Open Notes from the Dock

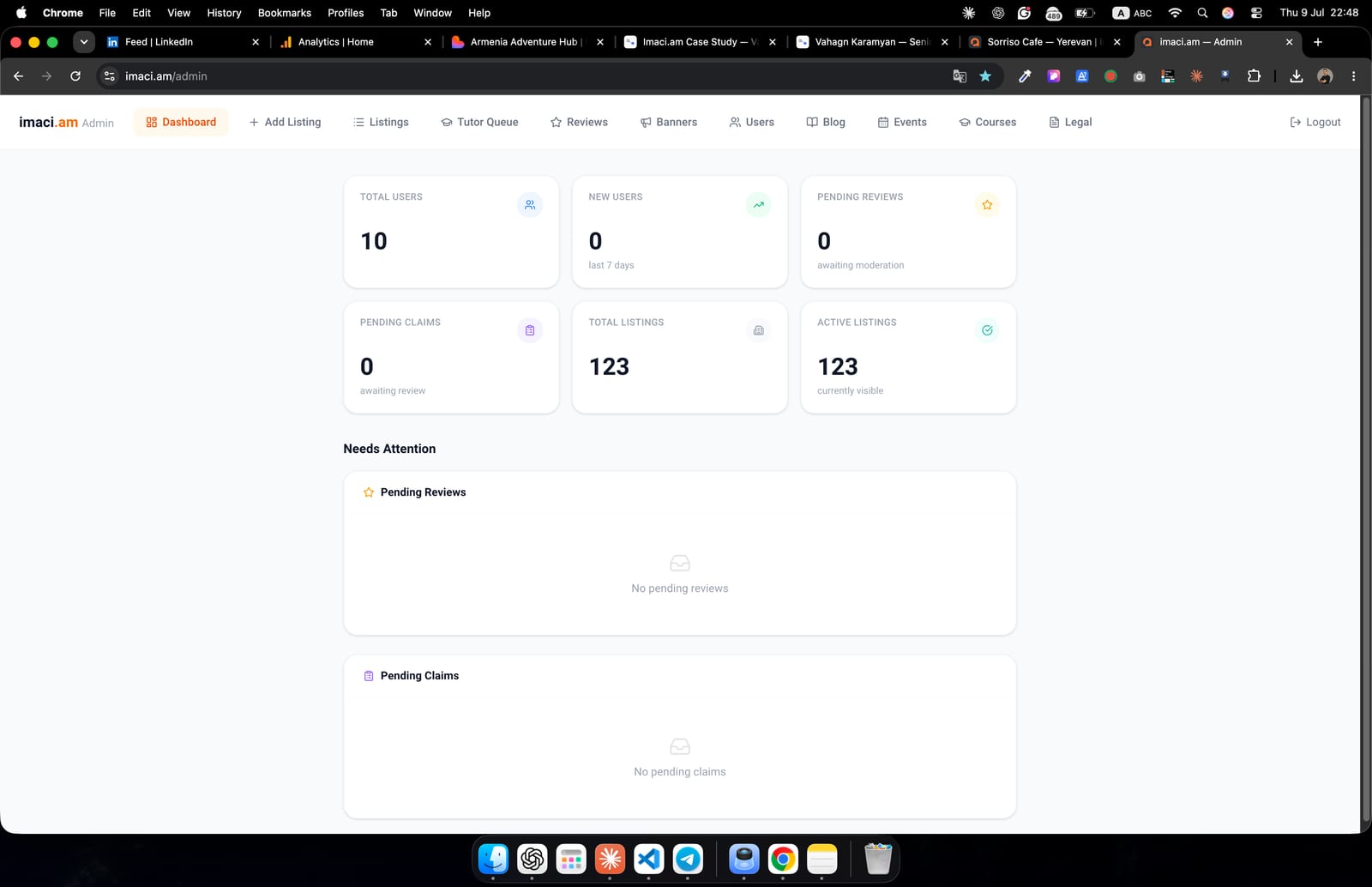(821, 859)
